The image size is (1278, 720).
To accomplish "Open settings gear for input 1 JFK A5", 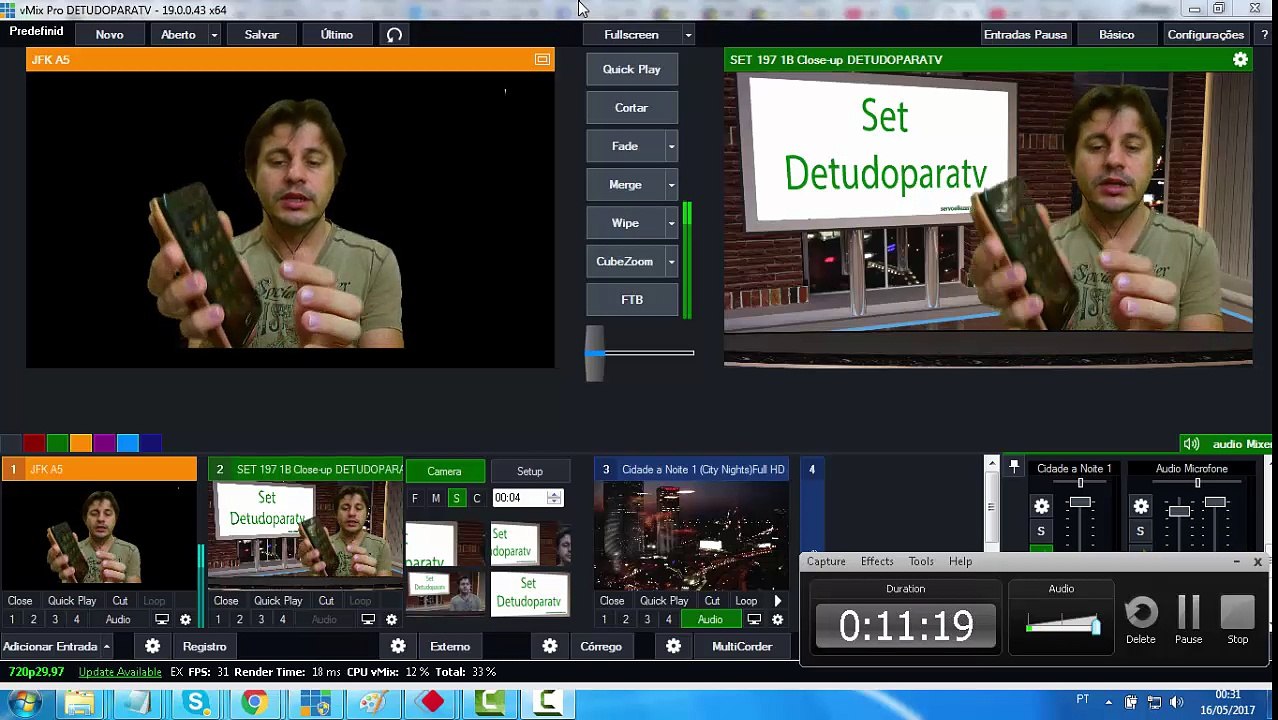I will click(x=185, y=620).
